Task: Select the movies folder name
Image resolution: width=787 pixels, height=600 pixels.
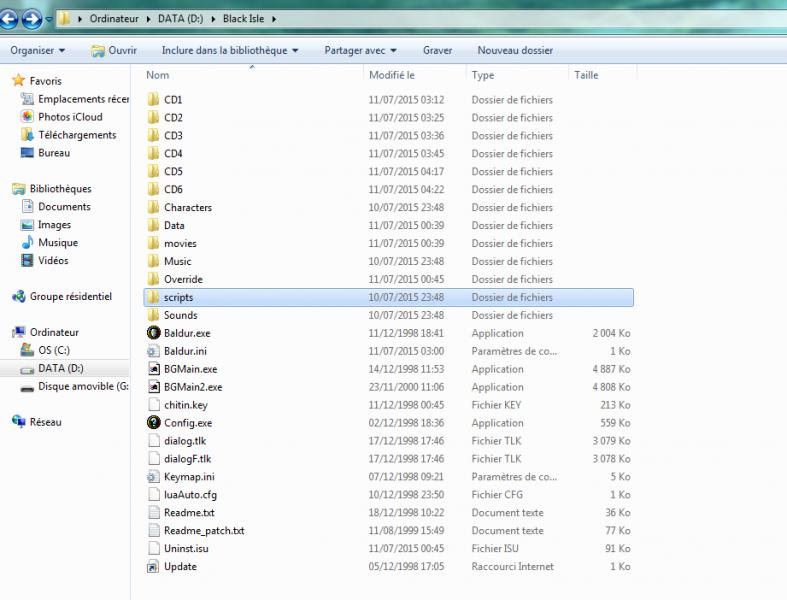Action: click(180, 244)
